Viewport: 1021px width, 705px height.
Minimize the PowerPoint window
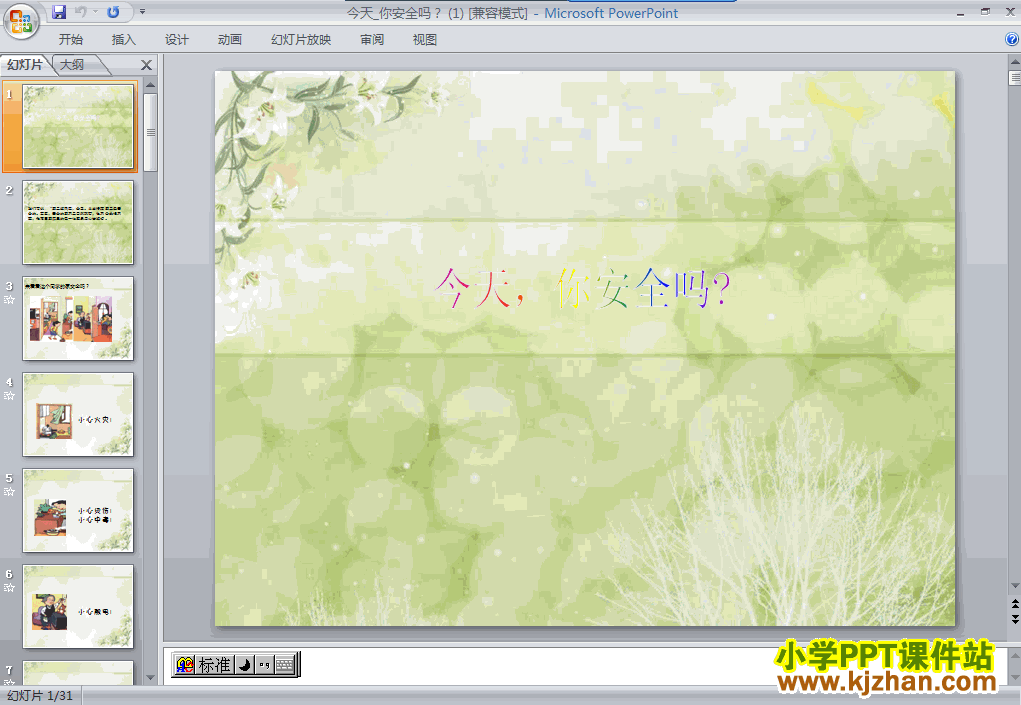tap(960, 12)
